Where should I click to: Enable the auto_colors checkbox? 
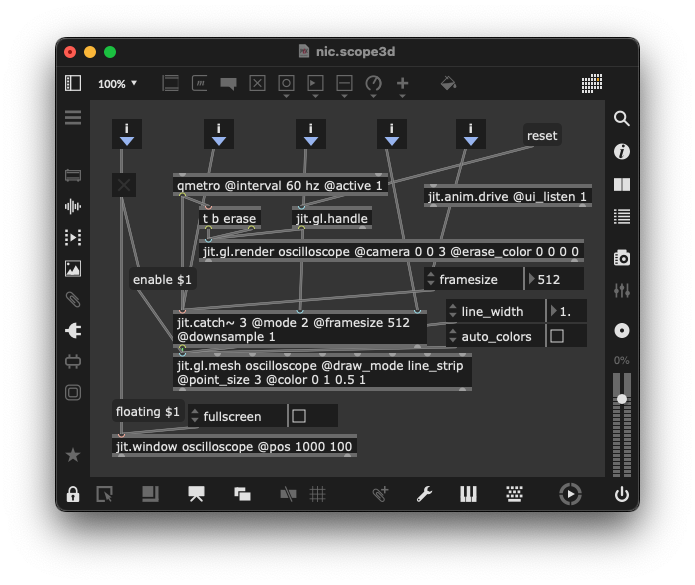click(557, 336)
